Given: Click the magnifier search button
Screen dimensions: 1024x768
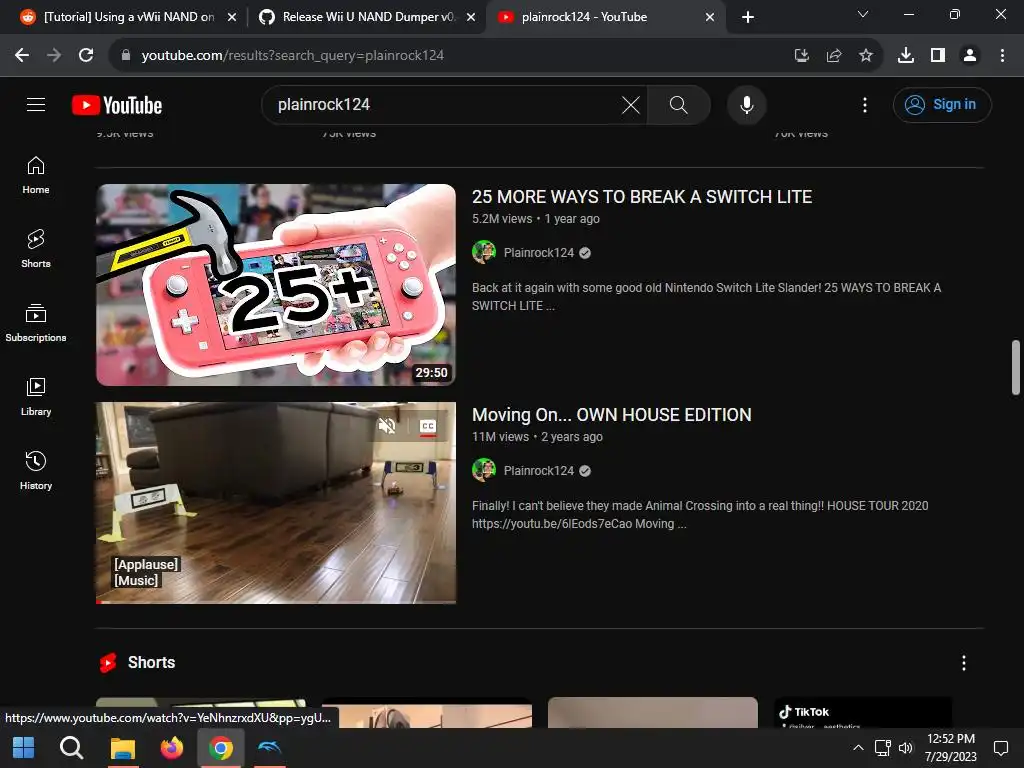Looking at the screenshot, I should 679,104.
